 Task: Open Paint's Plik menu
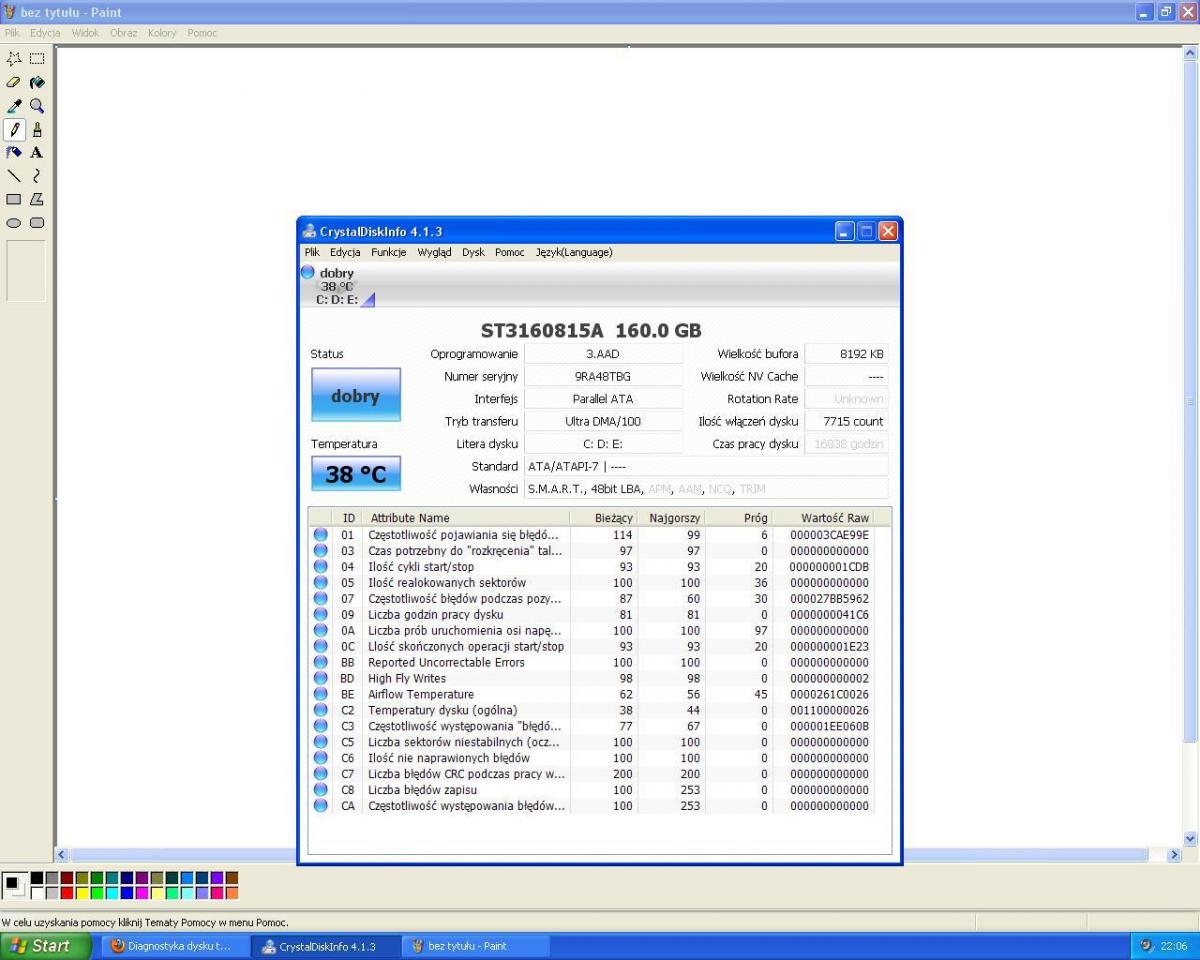pyautogui.click(x=12, y=33)
